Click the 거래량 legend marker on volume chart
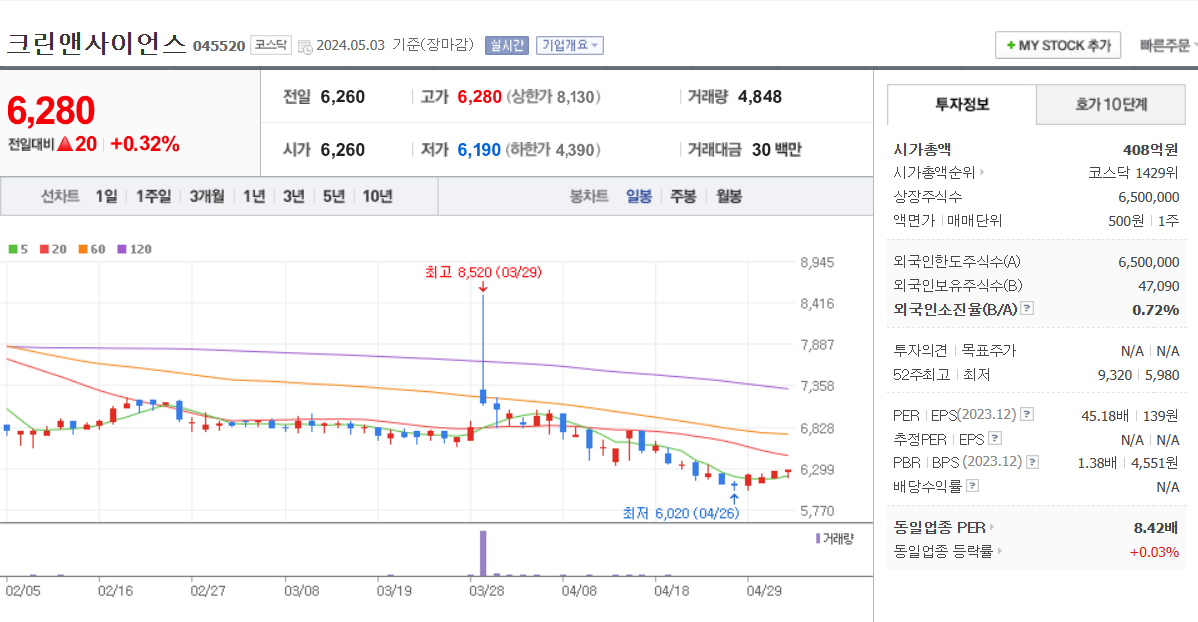The height and width of the screenshot is (622, 1198). 818,539
